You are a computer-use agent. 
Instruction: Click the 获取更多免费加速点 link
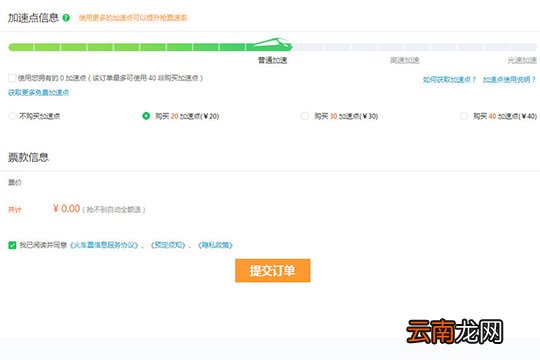pyautogui.click(x=39, y=92)
